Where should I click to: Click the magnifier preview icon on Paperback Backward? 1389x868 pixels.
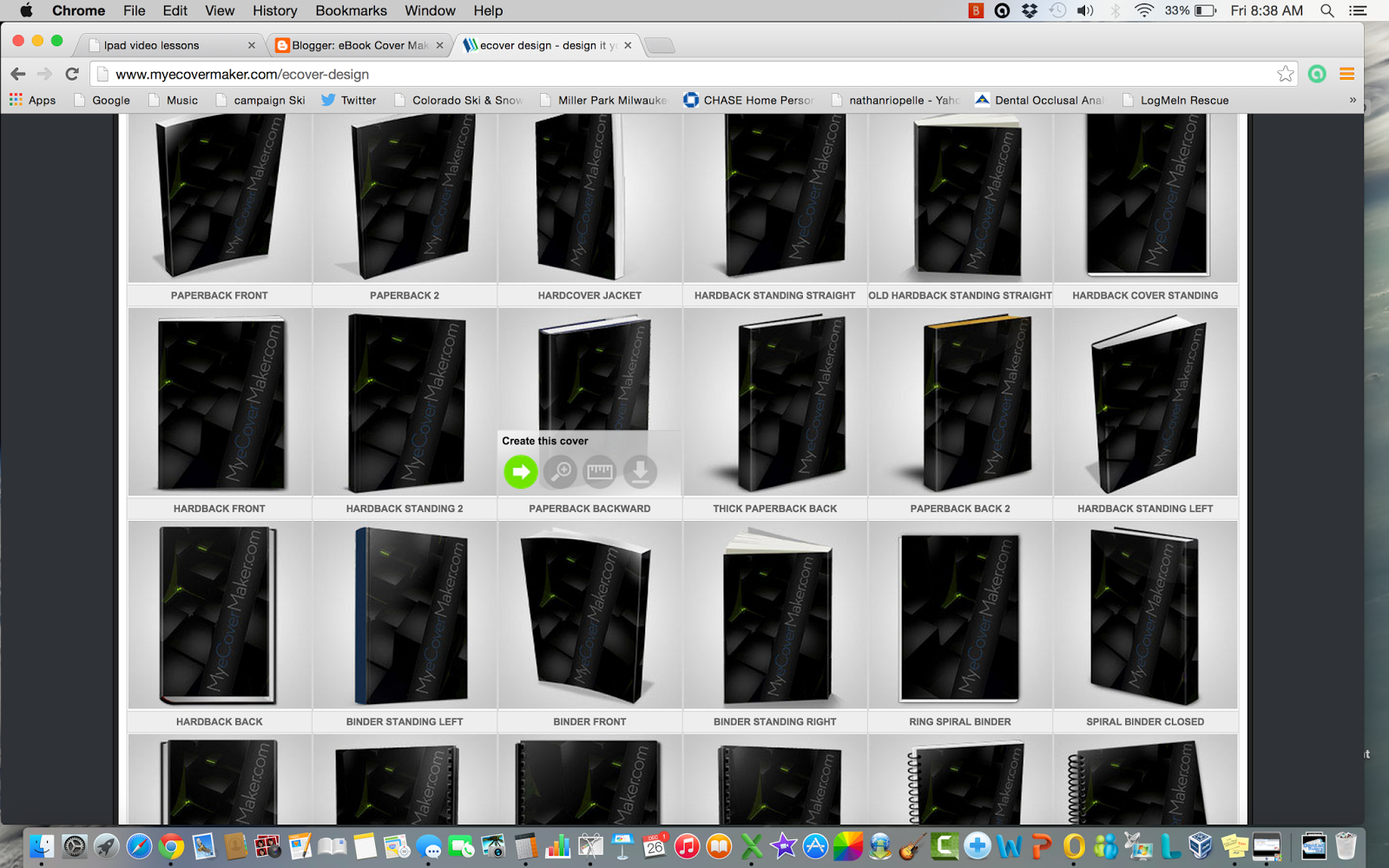coord(561,472)
